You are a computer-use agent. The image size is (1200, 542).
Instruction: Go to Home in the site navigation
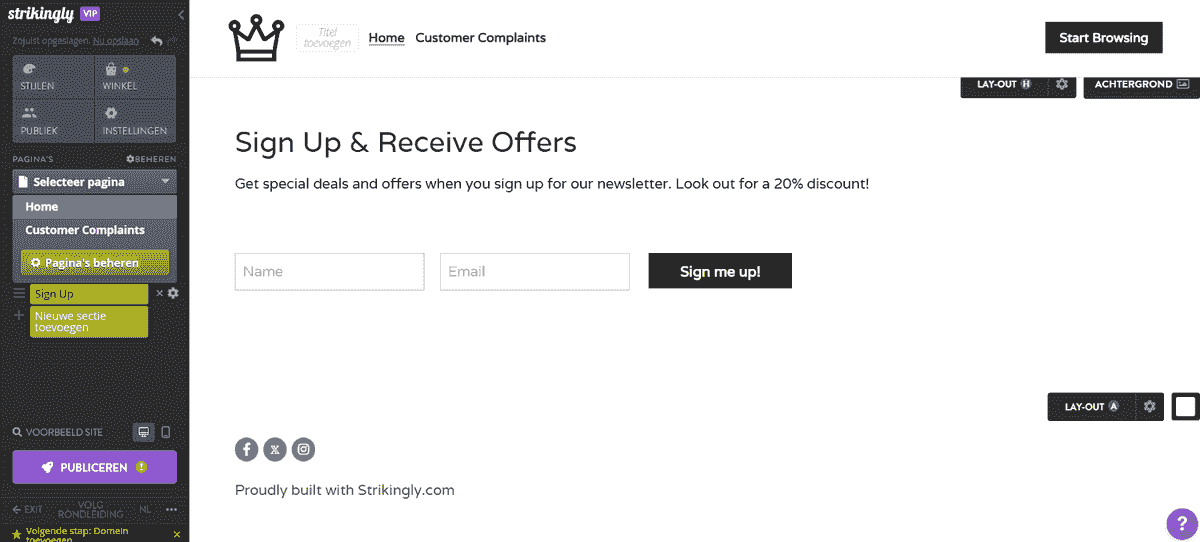[386, 38]
